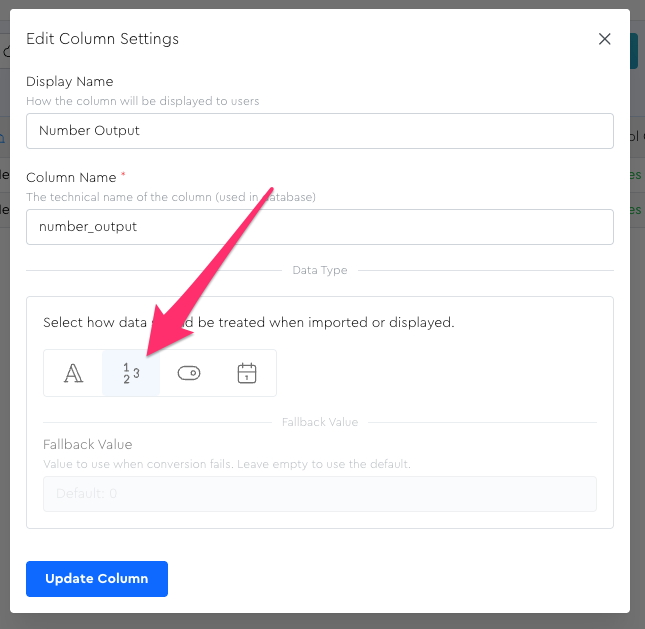Screen dimensions: 645x629
Task: Click the conversion fails helper text
Action: click(226, 464)
